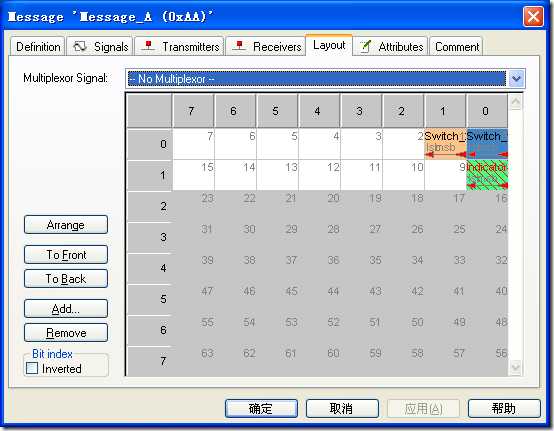This screenshot has width=554, height=431.
Task: Click column header 0 in layout grid
Action: point(488,111)
